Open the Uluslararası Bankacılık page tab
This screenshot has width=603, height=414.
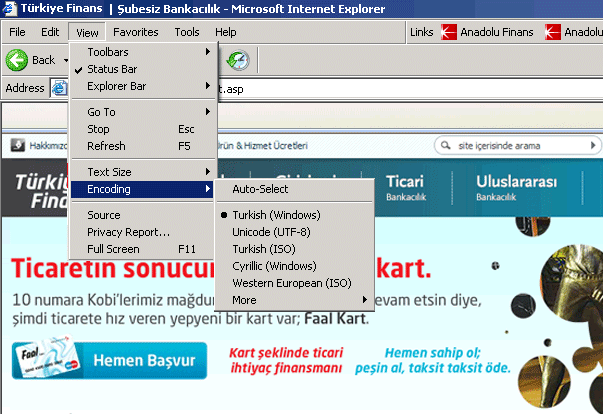point(516,188)
